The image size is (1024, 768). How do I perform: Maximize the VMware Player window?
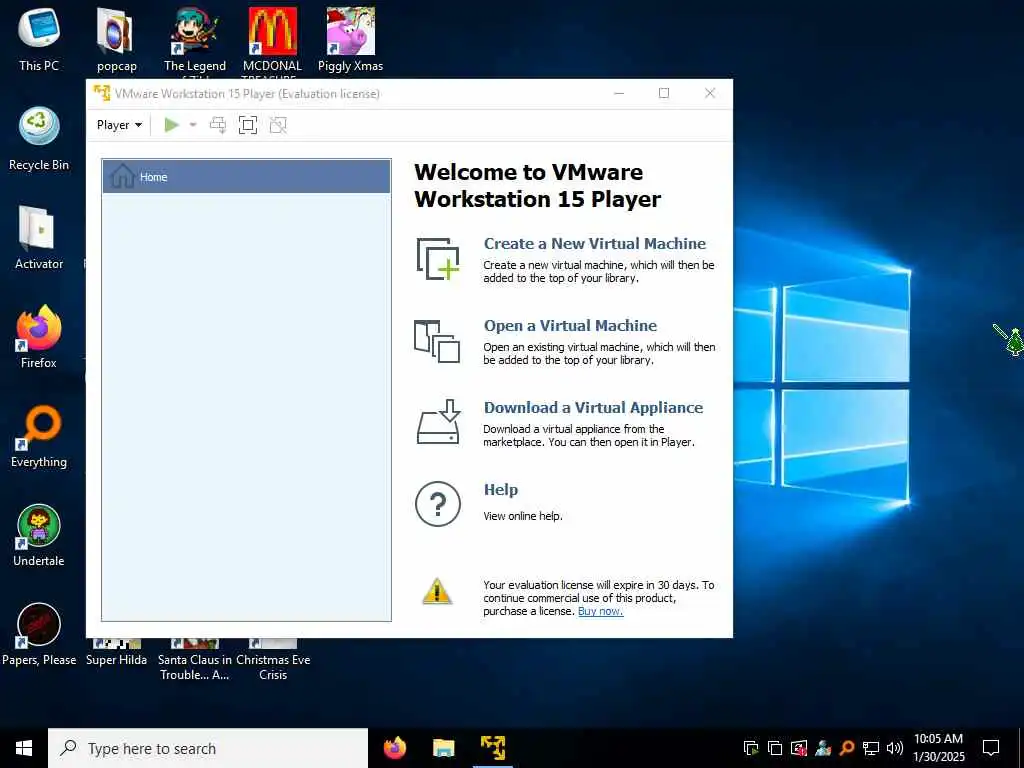coord(664,93)
